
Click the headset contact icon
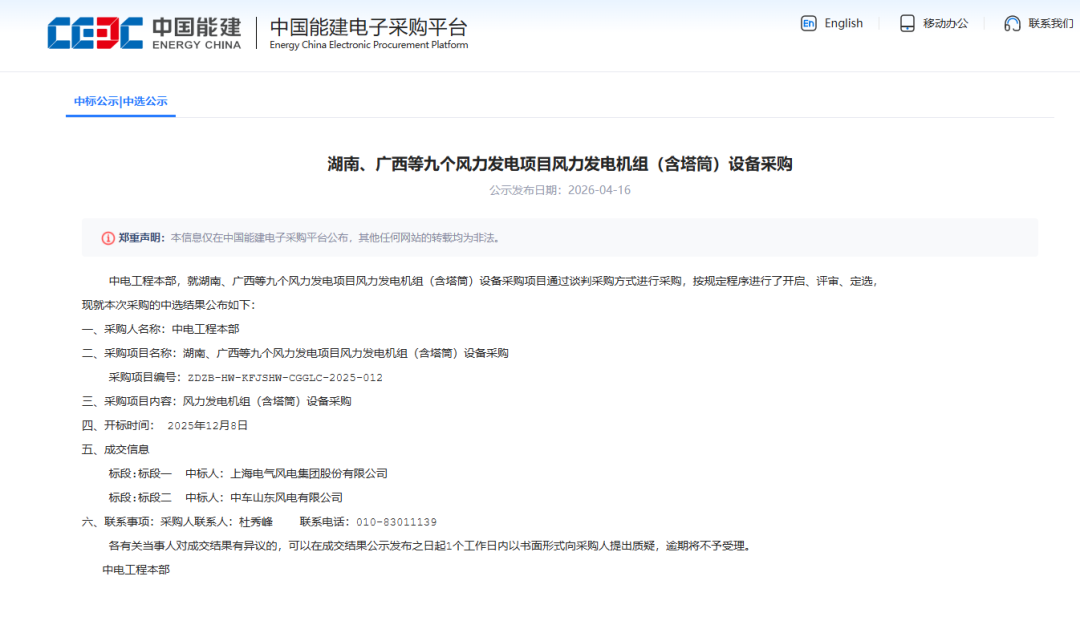tap(1012, 23)
